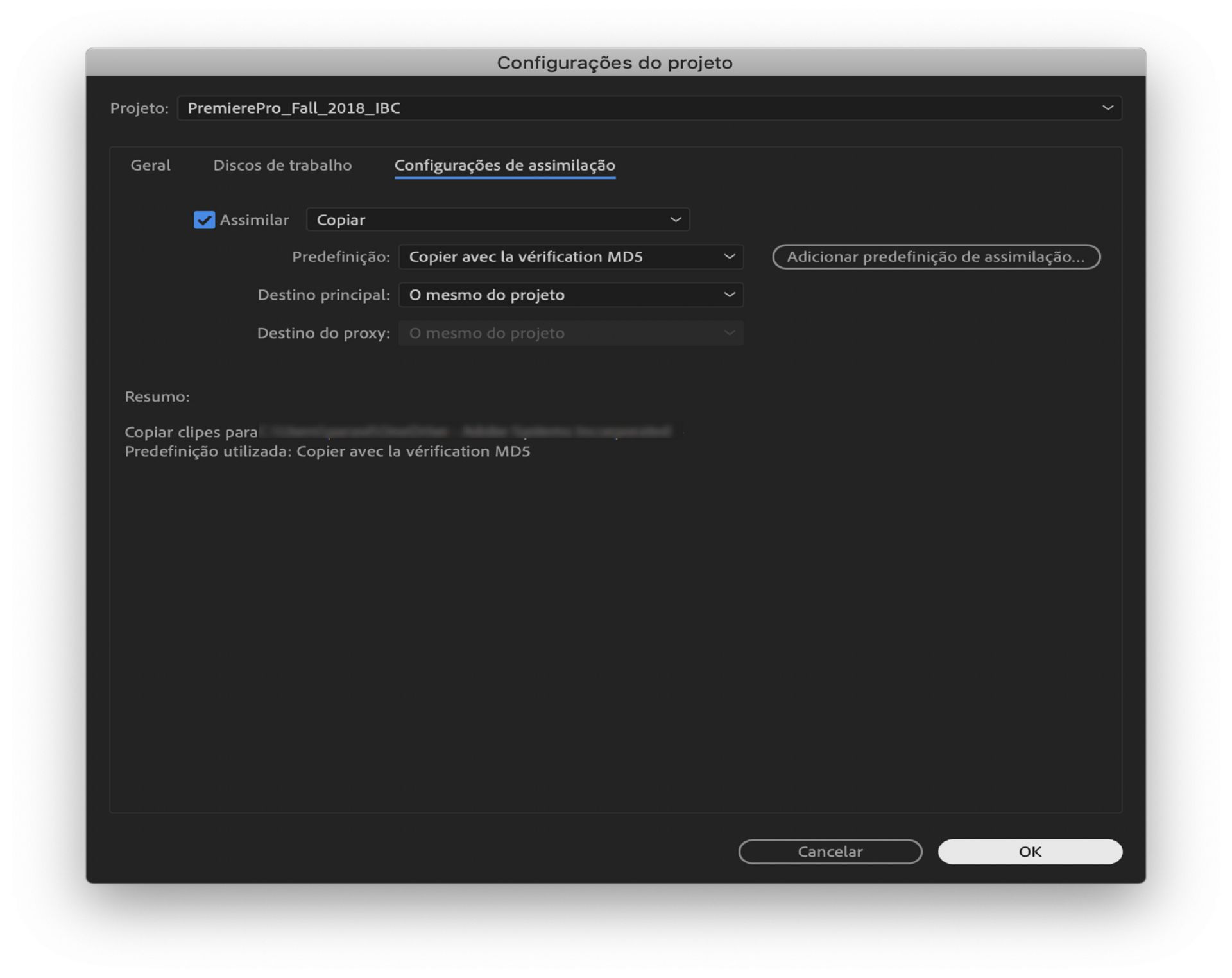Open the Predefinição preset dropdown
The image size is (1232, 978).
570,257
